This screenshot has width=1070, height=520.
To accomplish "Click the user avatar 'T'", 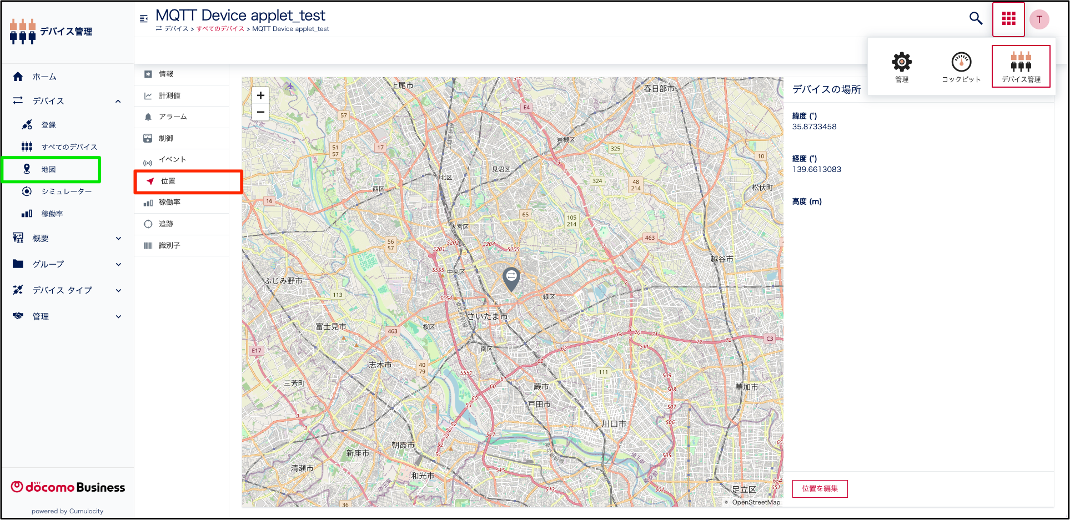I will pyautogui.click(x=1040, y=19).
